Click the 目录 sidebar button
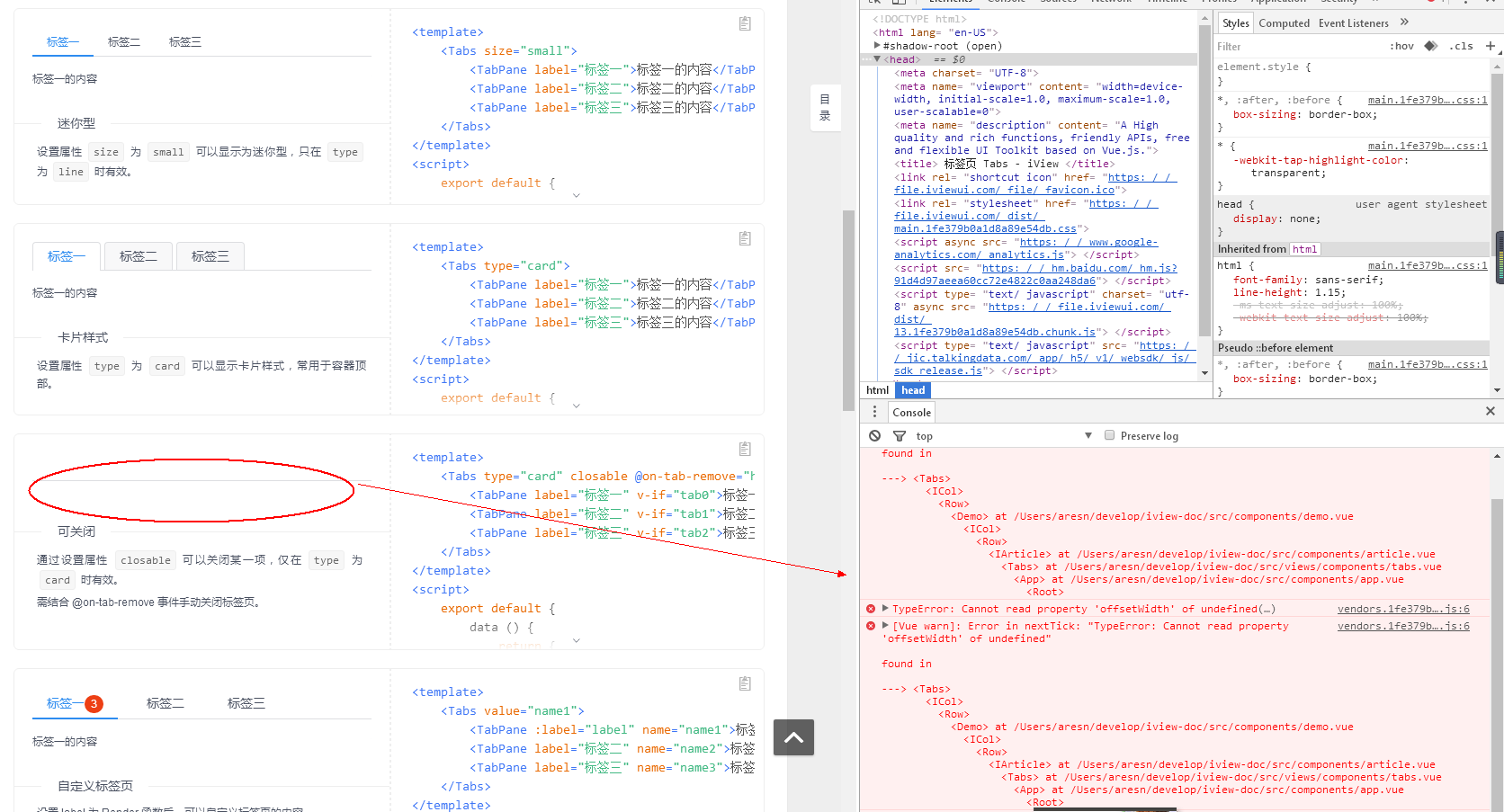Image resolution: width=1504 pixels, height=812 pixels. 825,108
